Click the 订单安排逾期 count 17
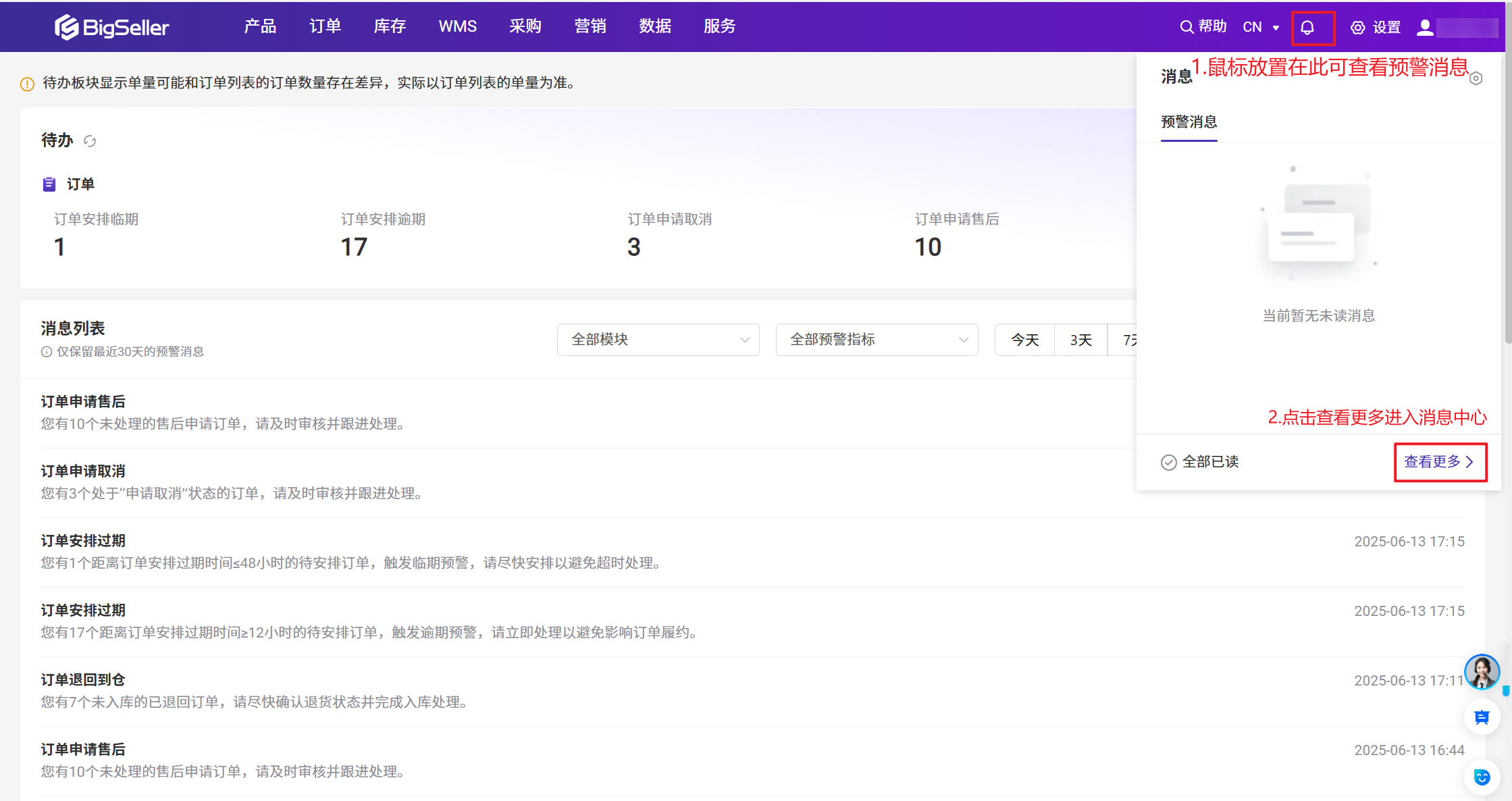Image resolution: width=1512 pixels, height=801 pixels. (x=354, y=247)
